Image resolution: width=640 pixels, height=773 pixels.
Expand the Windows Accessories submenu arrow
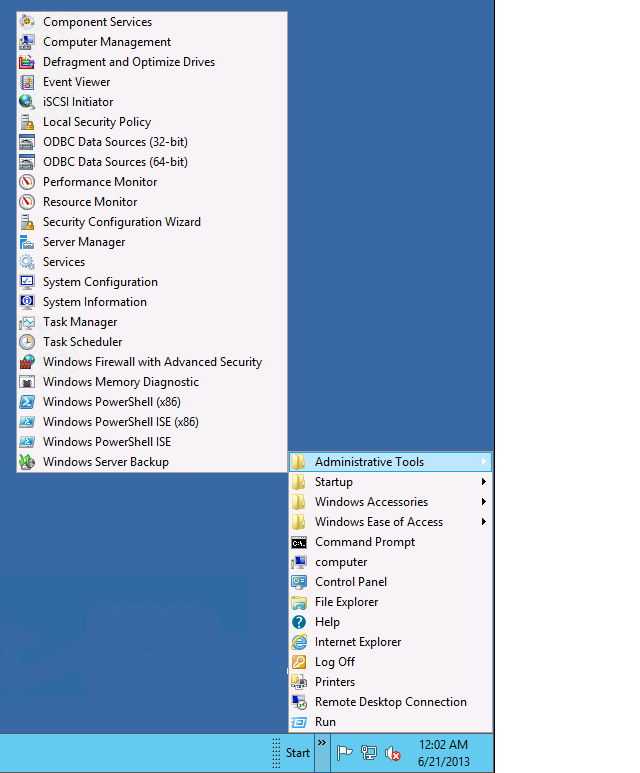click(484, 502)
